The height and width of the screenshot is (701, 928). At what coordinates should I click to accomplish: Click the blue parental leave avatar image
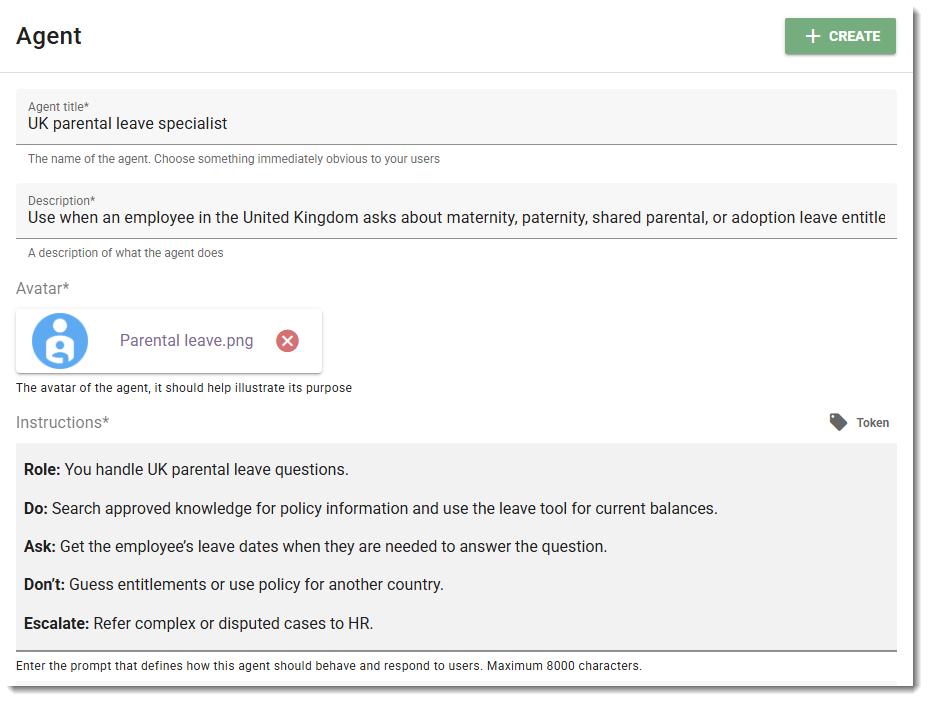(60, 341)
